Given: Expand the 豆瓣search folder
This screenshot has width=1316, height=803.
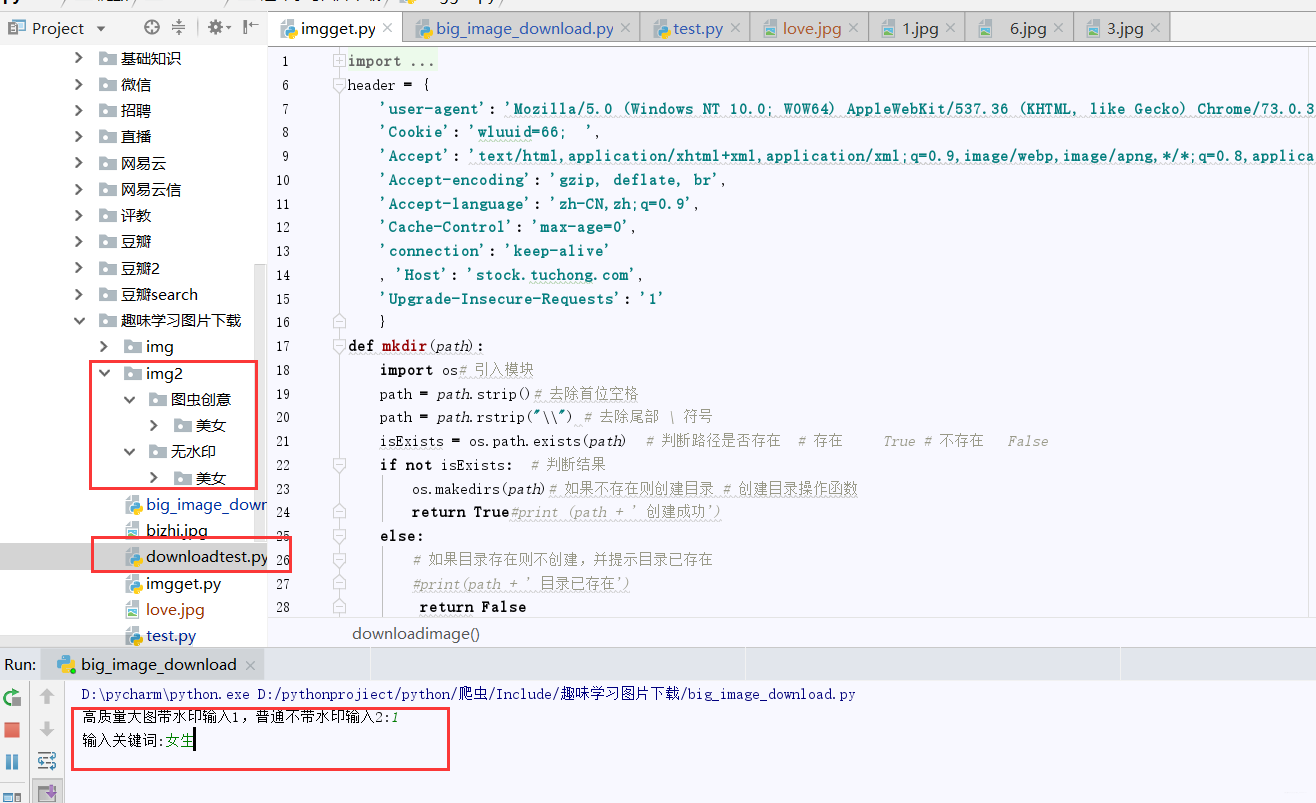Looking at the screenshot, I should (79, 294).
